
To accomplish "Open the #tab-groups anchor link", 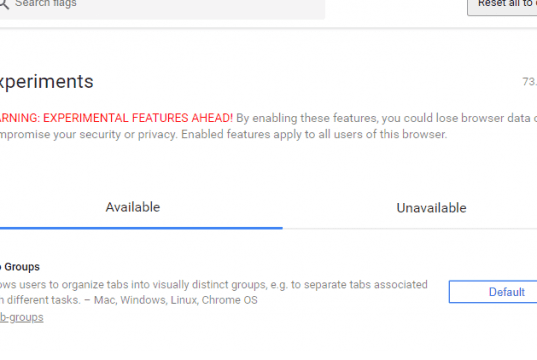I will pos(22,317).
